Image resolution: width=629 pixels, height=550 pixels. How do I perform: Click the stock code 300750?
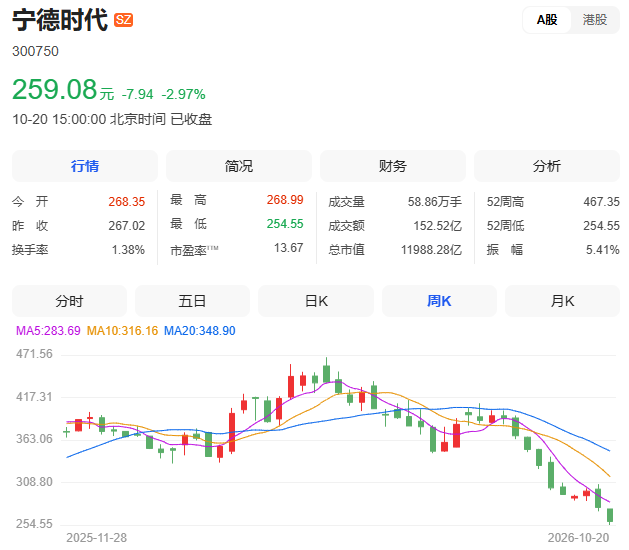pyautogui.click(x=35, y=51)
